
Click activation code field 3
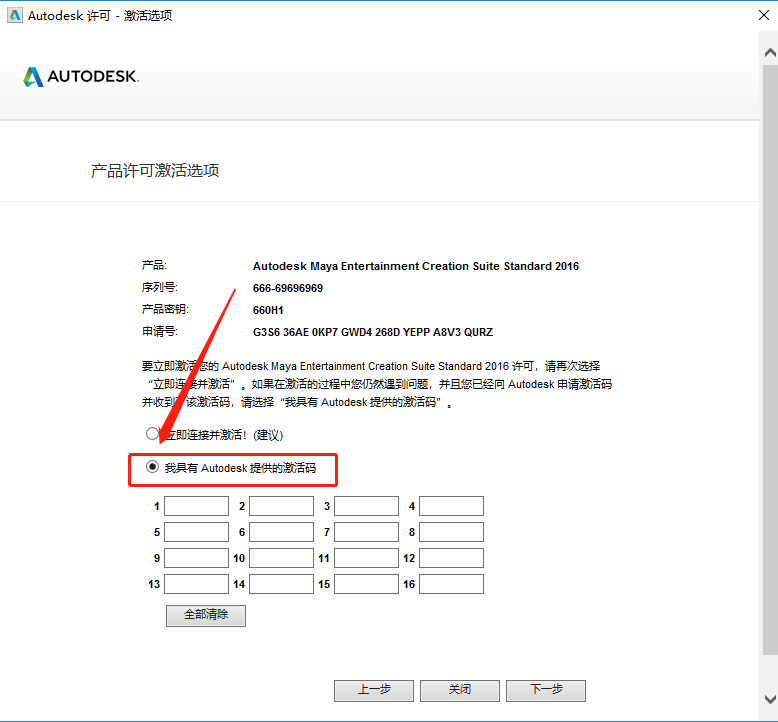pos(366,506)
